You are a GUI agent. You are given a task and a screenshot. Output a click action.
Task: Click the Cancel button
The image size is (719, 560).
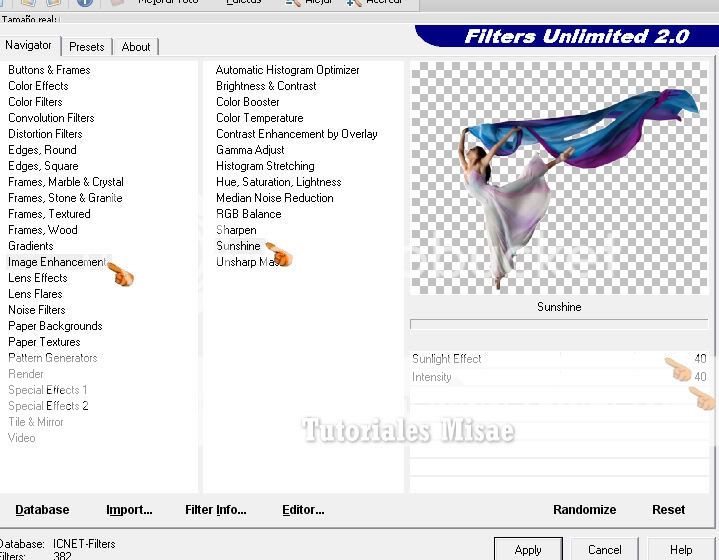604,549
